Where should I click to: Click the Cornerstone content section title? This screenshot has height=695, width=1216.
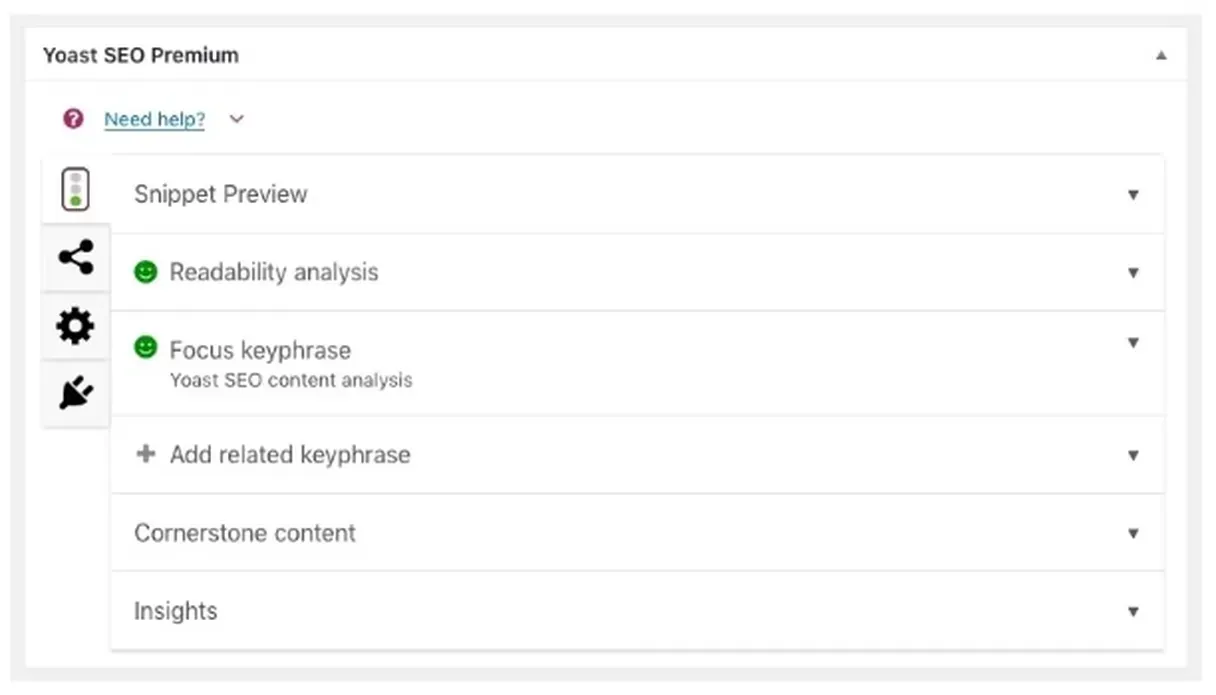click(x=244, y=533)
